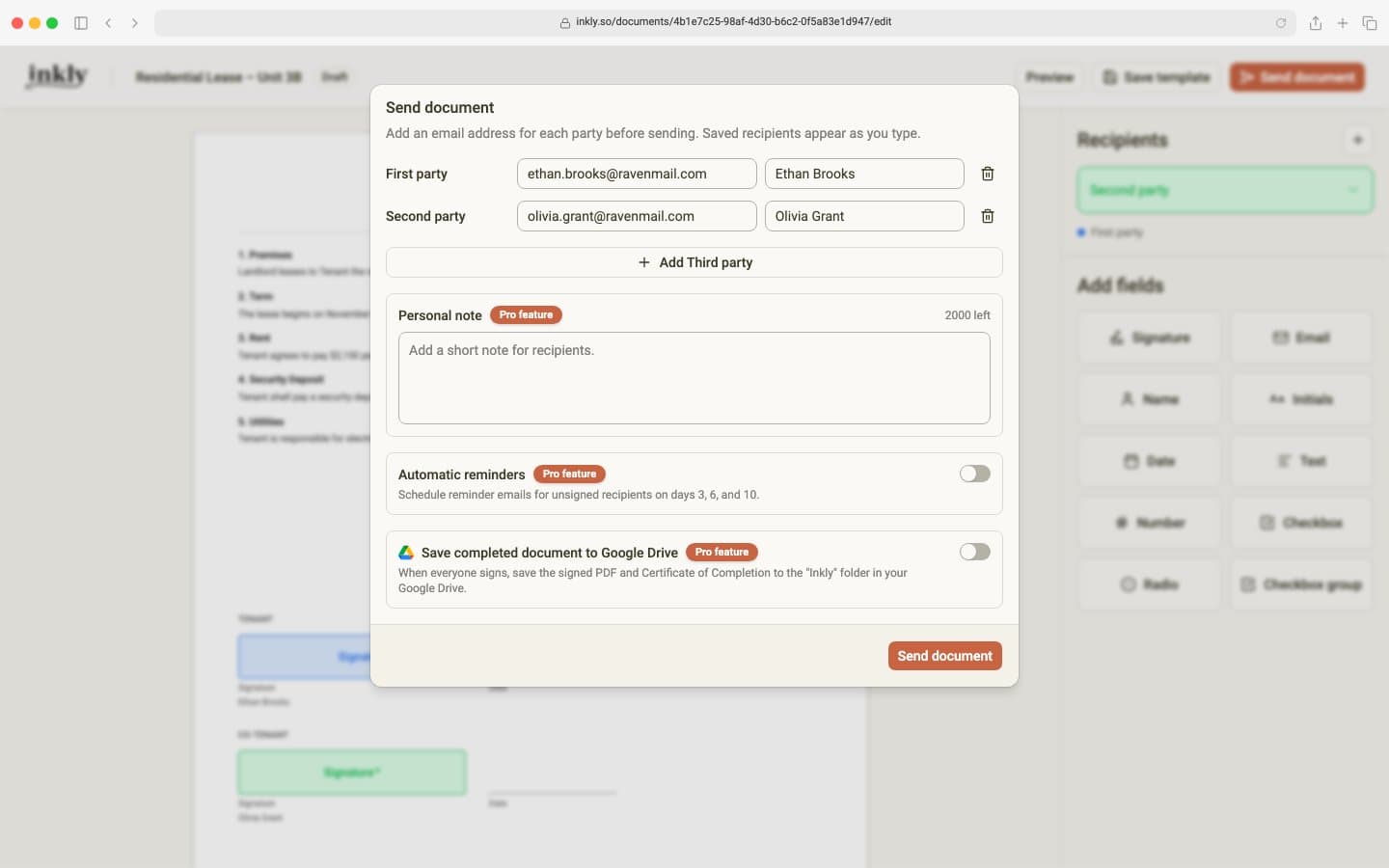Add a recipient with the plus icon beside Recipients
Viewport: 1389px width, 868px height.
[1357, 140]
